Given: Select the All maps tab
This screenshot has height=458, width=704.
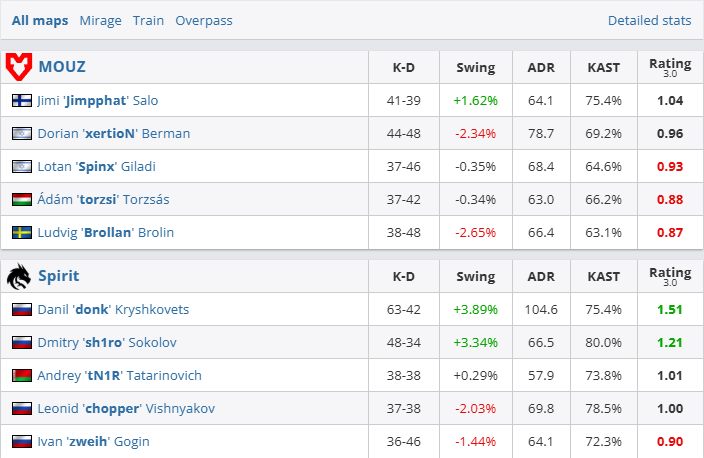Looking at the screenshot, I should (40, 20).
